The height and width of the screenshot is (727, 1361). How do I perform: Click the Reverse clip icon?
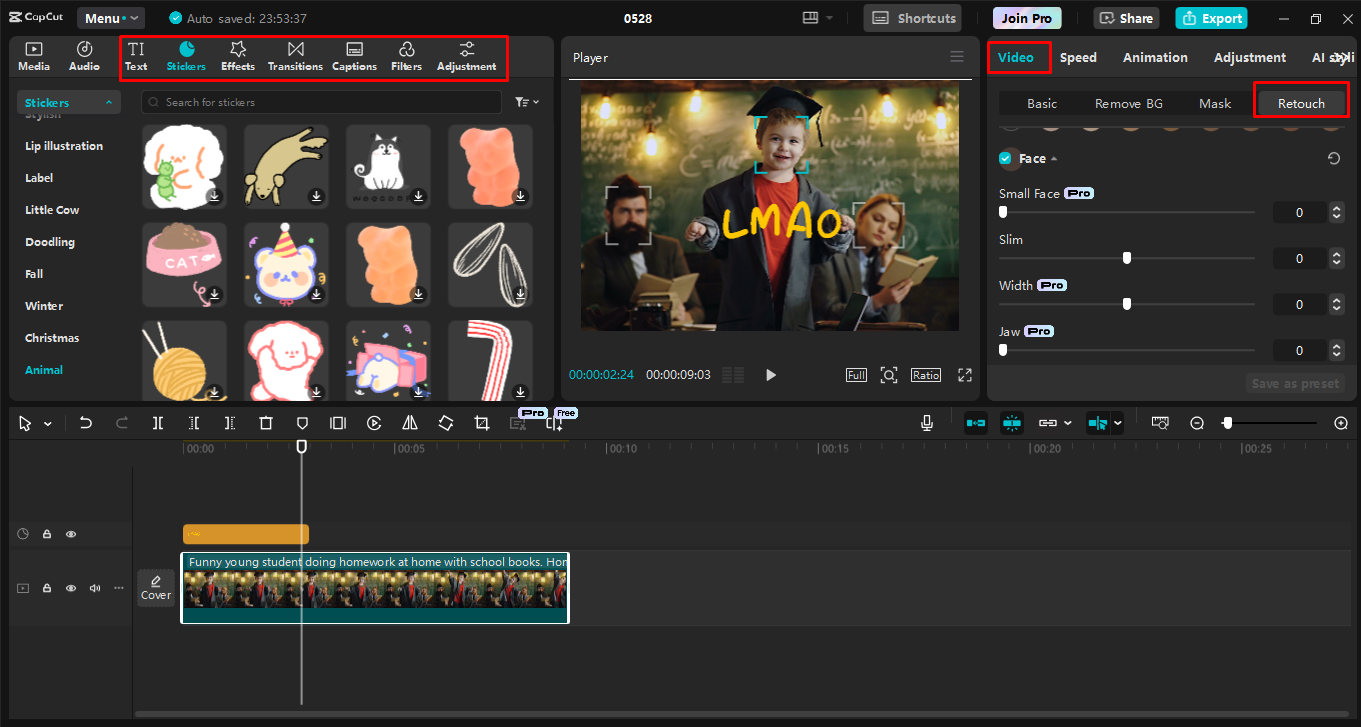click(x=374, y=423)
